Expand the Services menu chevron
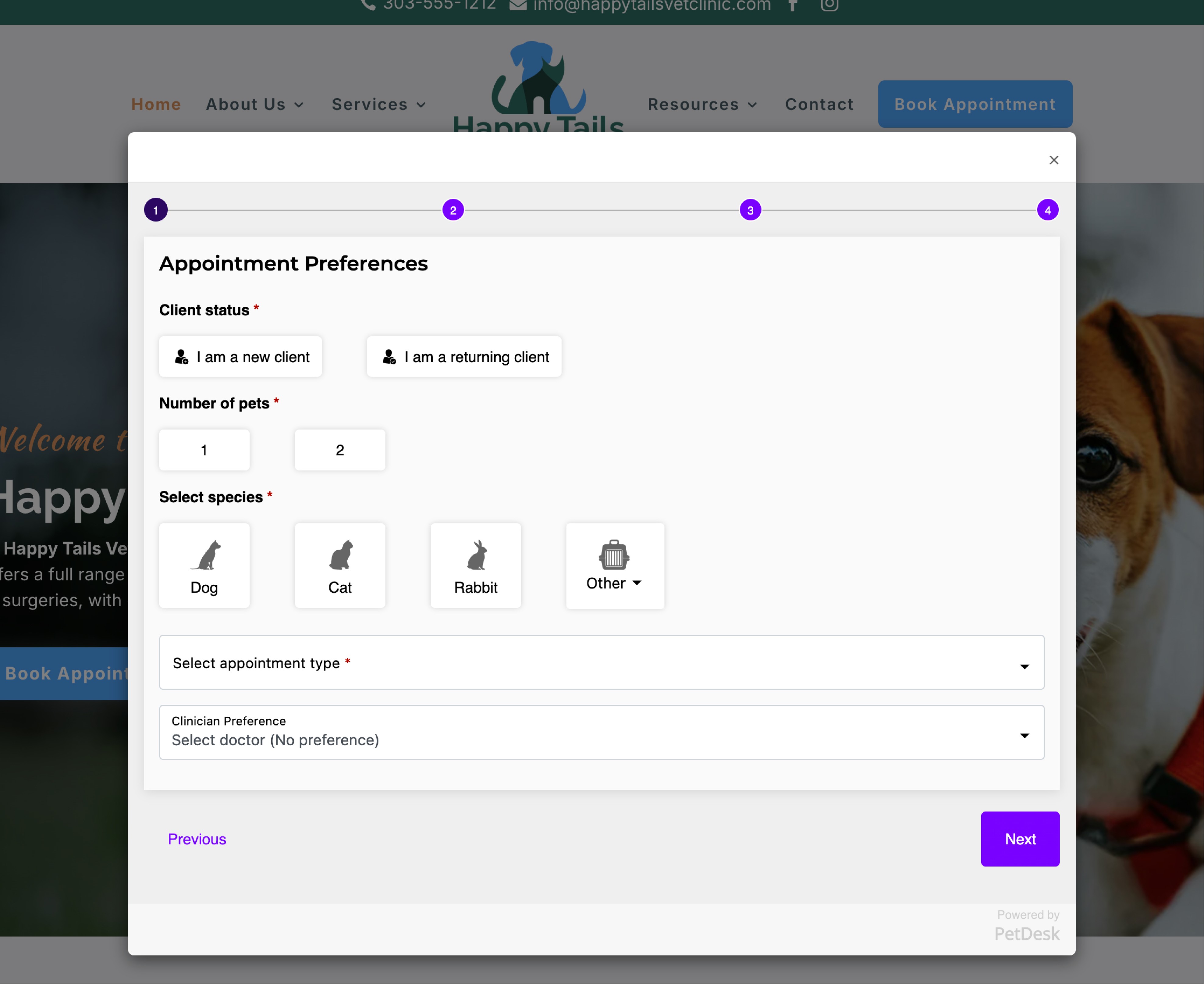 tap(421, 105)
